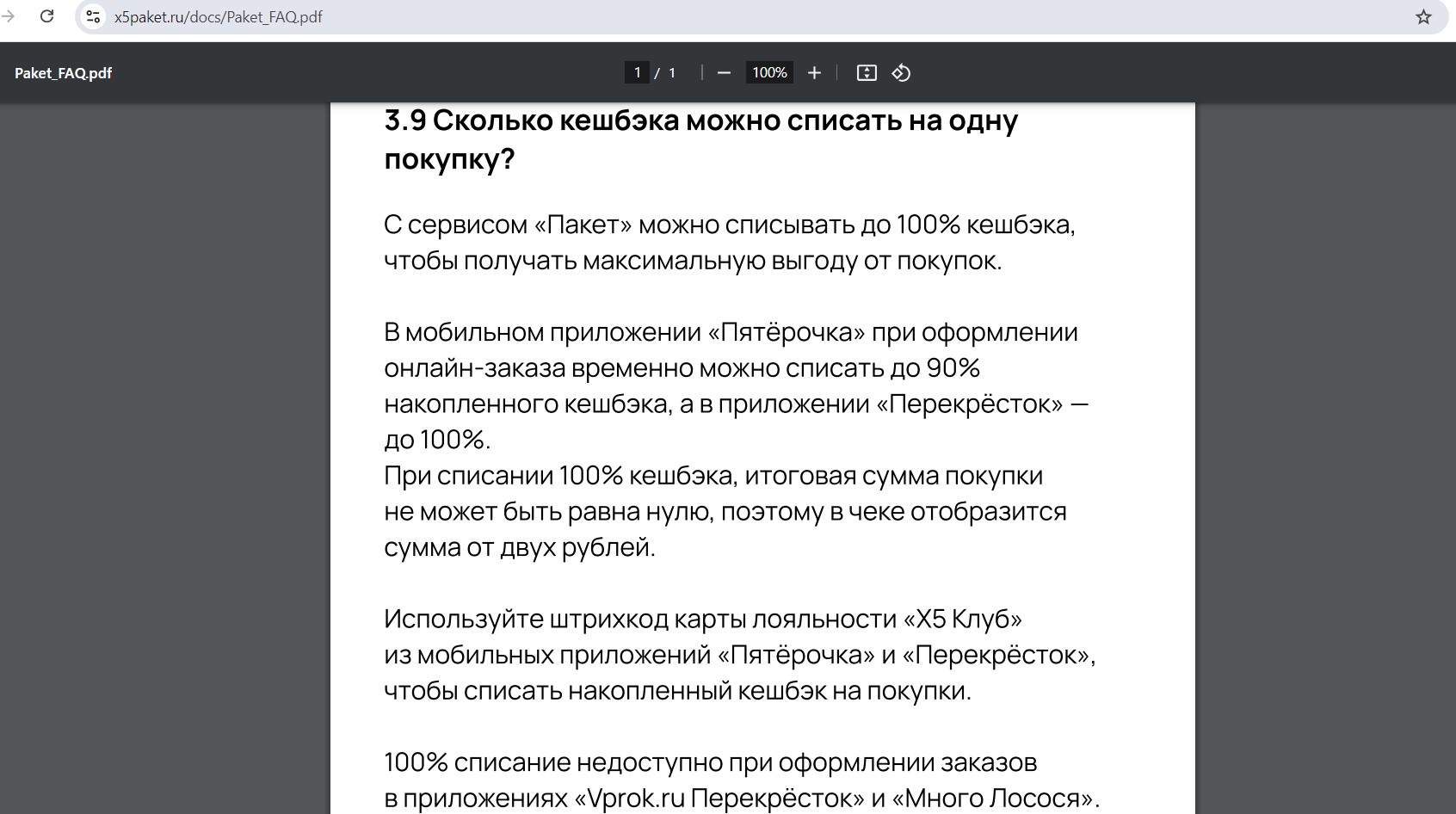Click «Много Лосося» at the page bottom
Image resolution: width=1456 pixels, height=814 pixels.
click(x=994, y=799)
